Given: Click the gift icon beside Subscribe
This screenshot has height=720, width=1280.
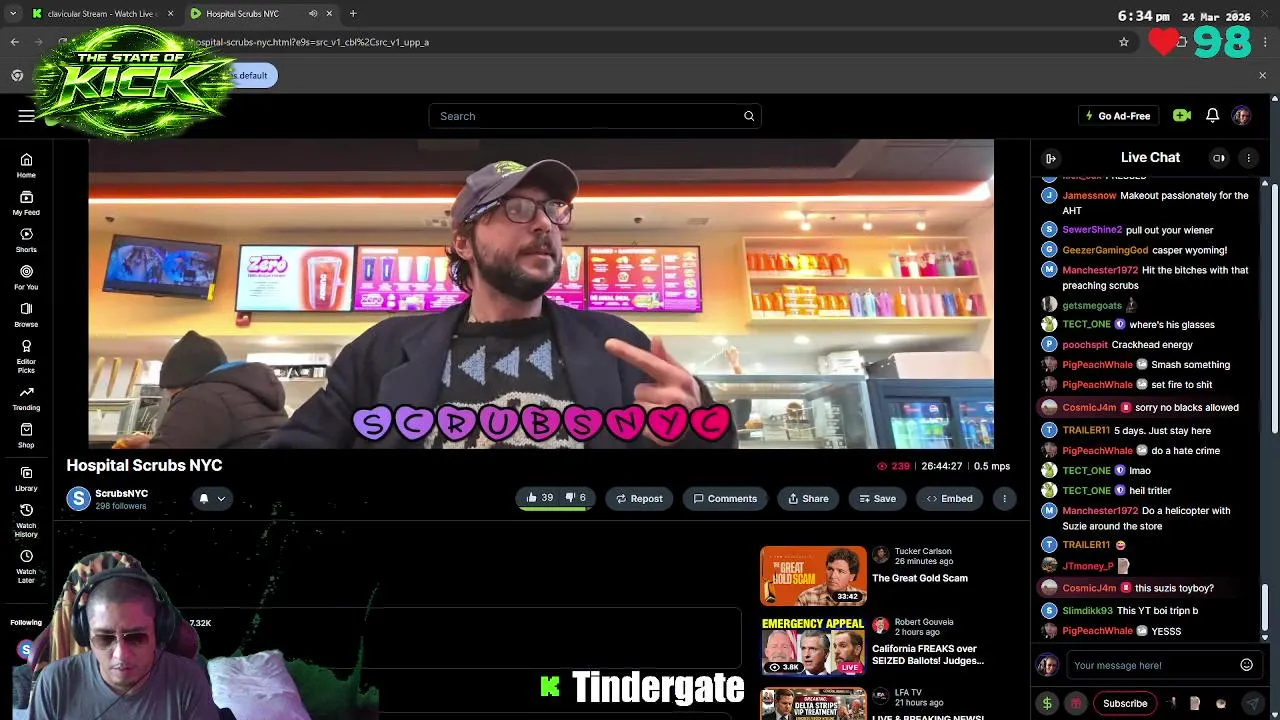Looking at the screenshot, I should click(x=1076, y=703).
